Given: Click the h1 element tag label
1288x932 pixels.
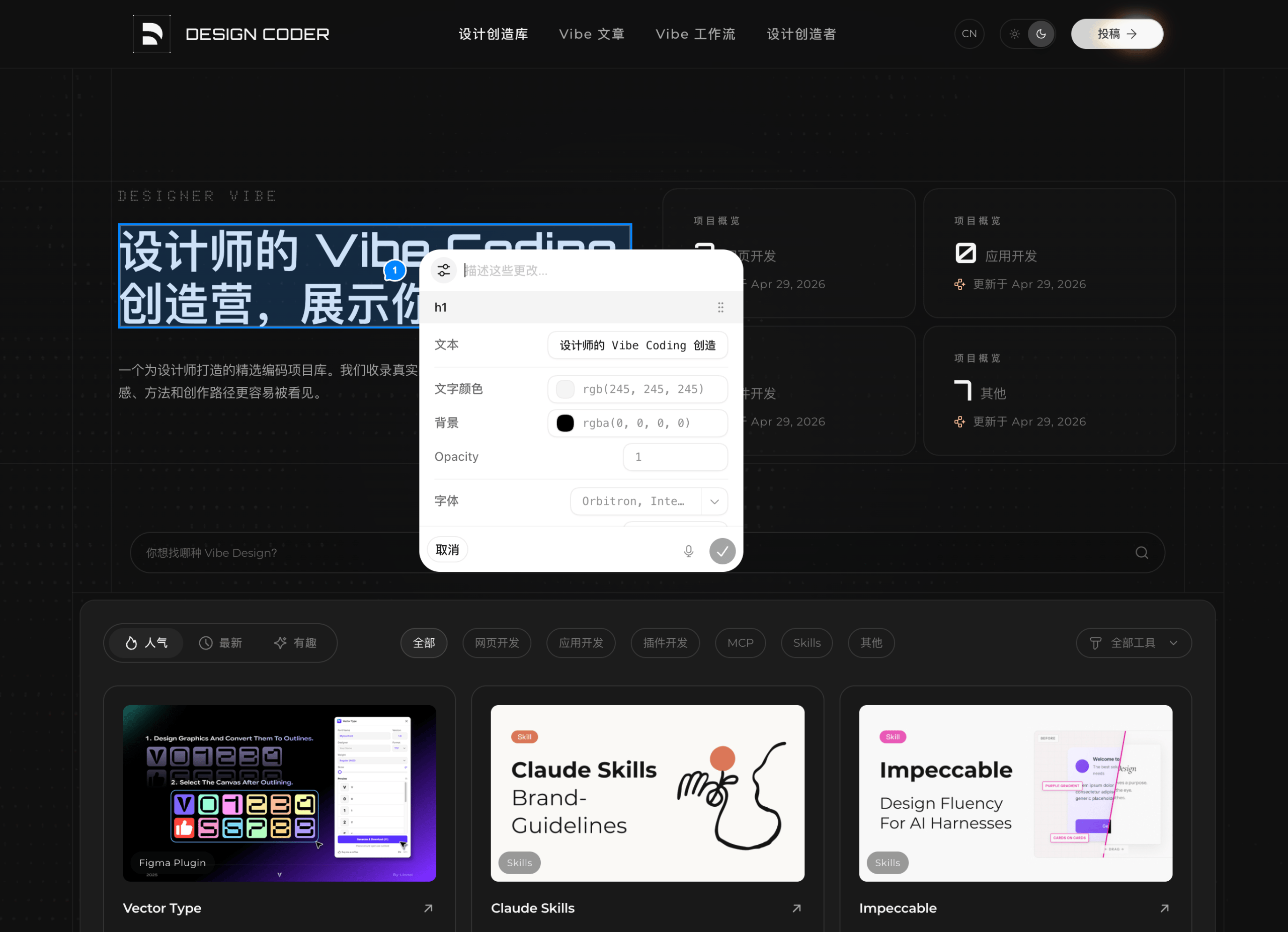Looking at the screenshot, I should 441,307.
